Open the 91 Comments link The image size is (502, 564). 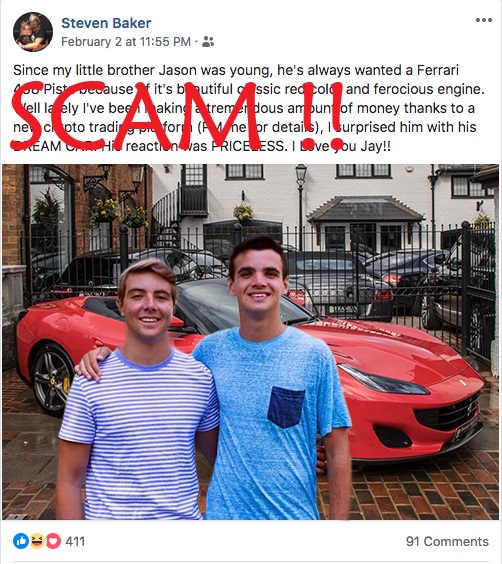(447, 541)
